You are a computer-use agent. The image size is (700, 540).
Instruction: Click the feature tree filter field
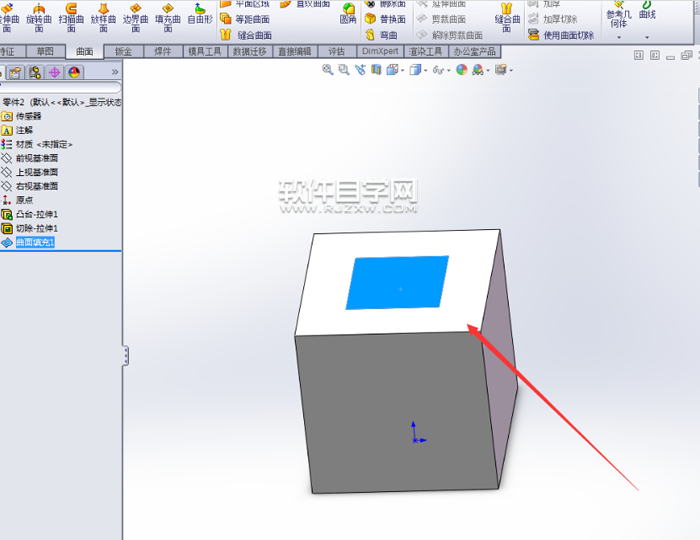60,87
